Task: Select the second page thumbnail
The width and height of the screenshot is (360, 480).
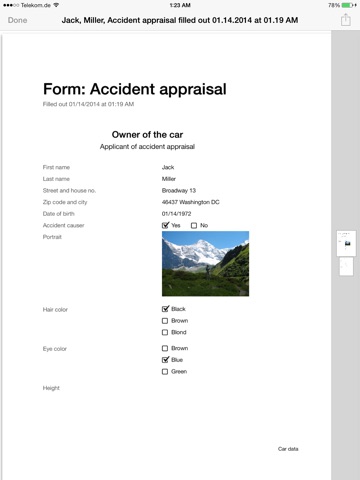Action: (346, 266)
